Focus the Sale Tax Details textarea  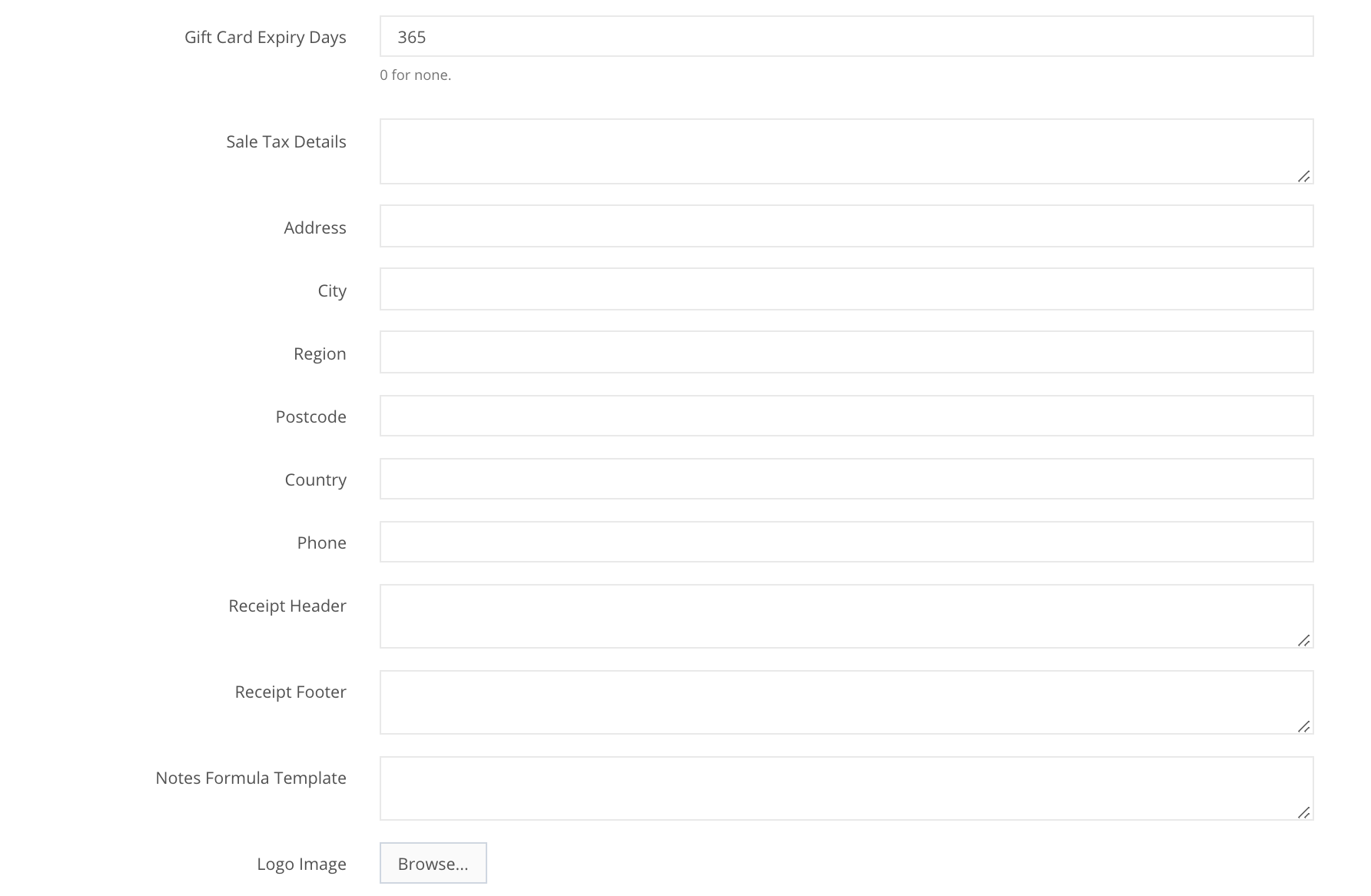(846, 151)
